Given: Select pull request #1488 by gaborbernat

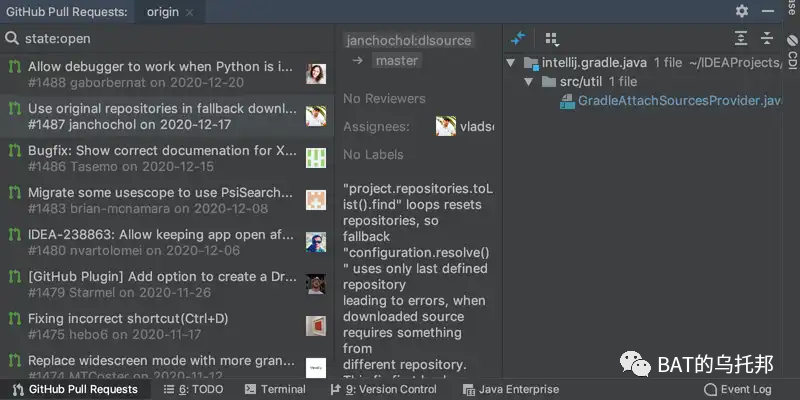Looking at the screenshot, I should coord(167,74).
